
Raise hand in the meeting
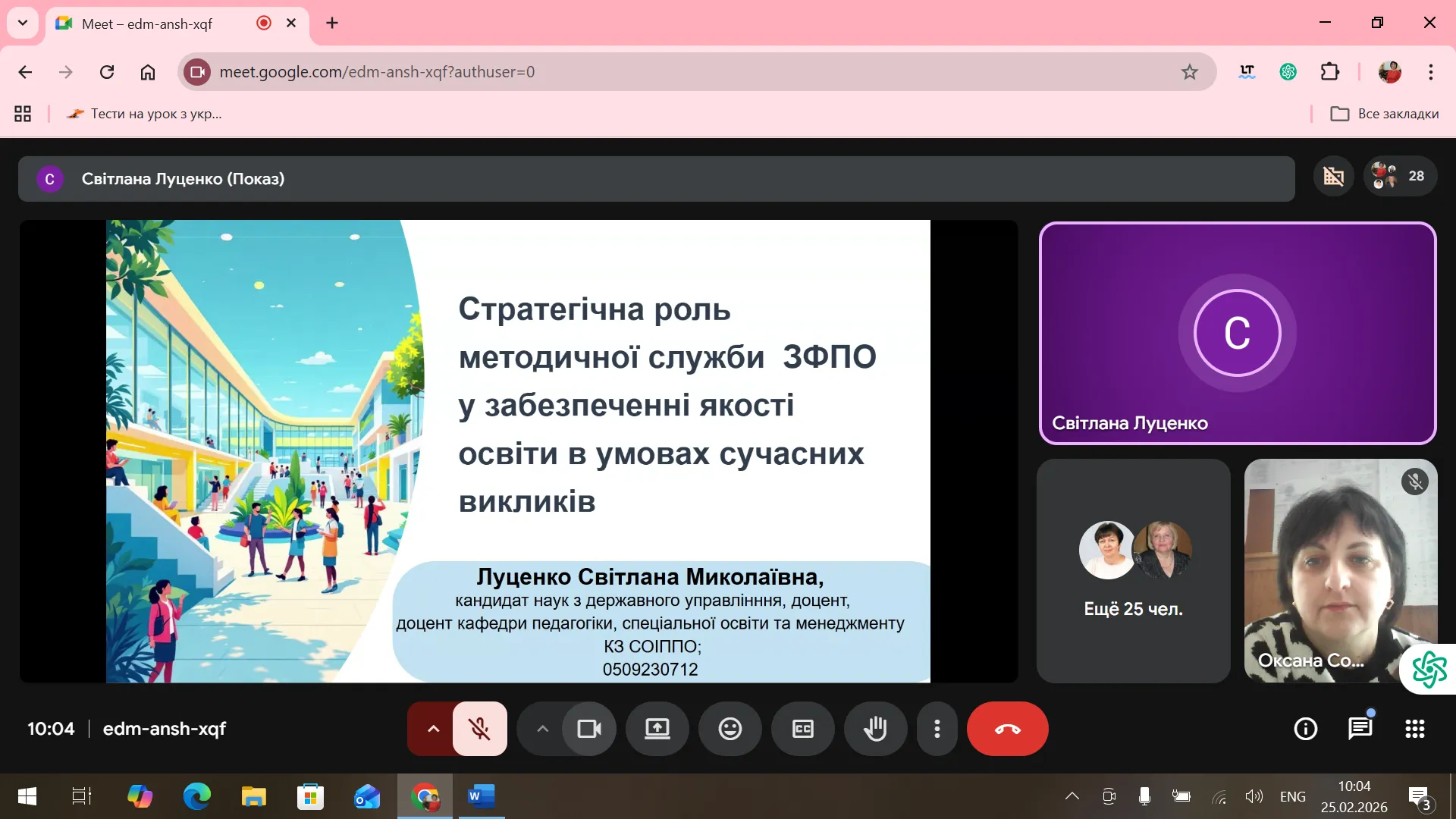875,729
